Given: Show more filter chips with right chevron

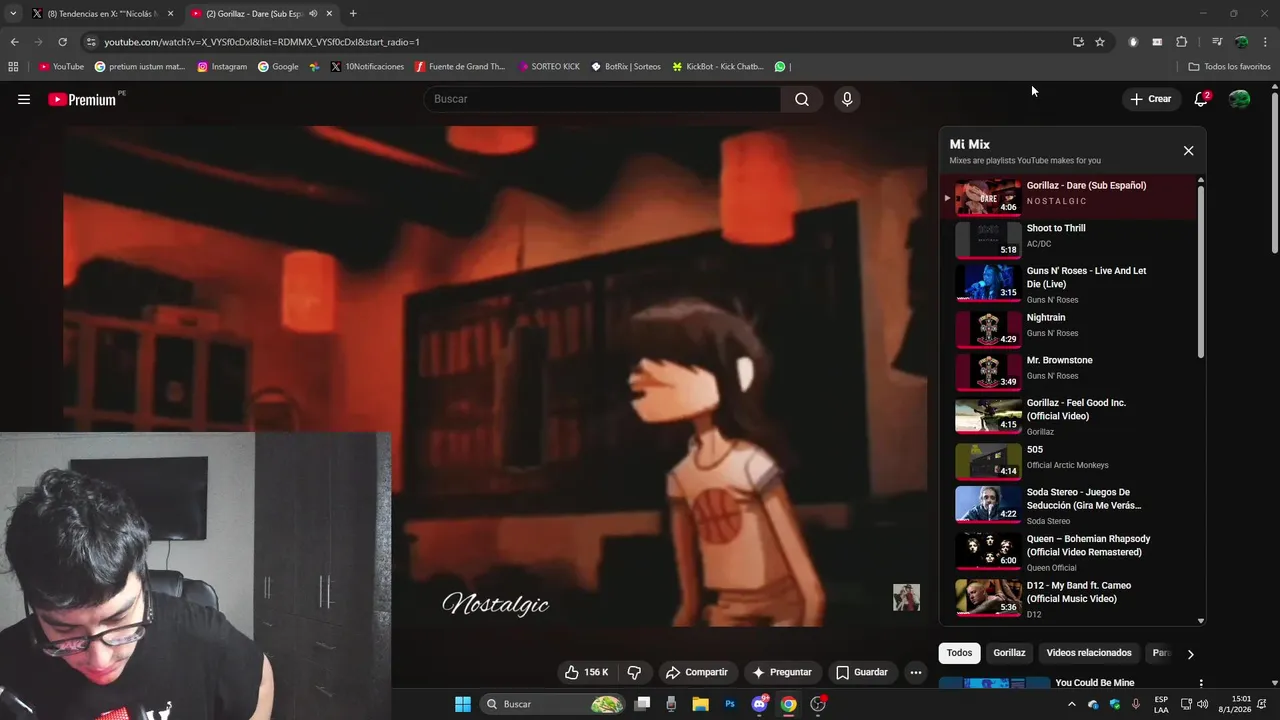Looking at the screenshot, I should pyautogui.click(x=1190, y=654).
